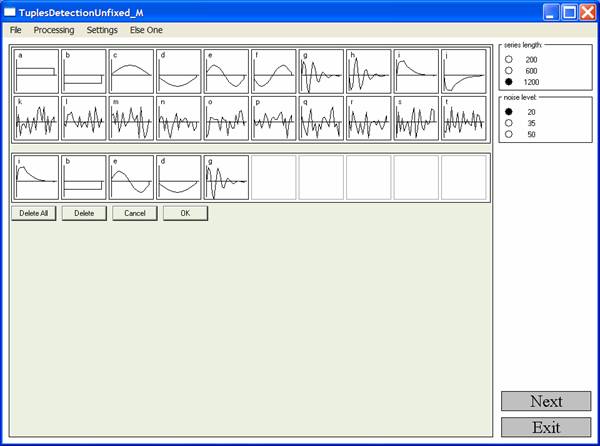Select noisy waveform thumbnail r

pos(368,118)
